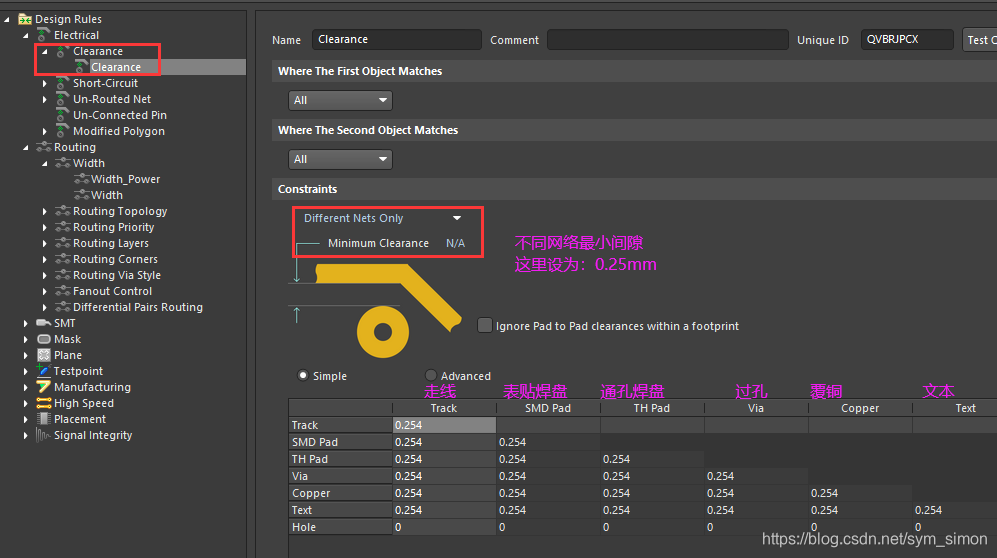Open the Different Nets Only dropdown

(x=383, y=218)
